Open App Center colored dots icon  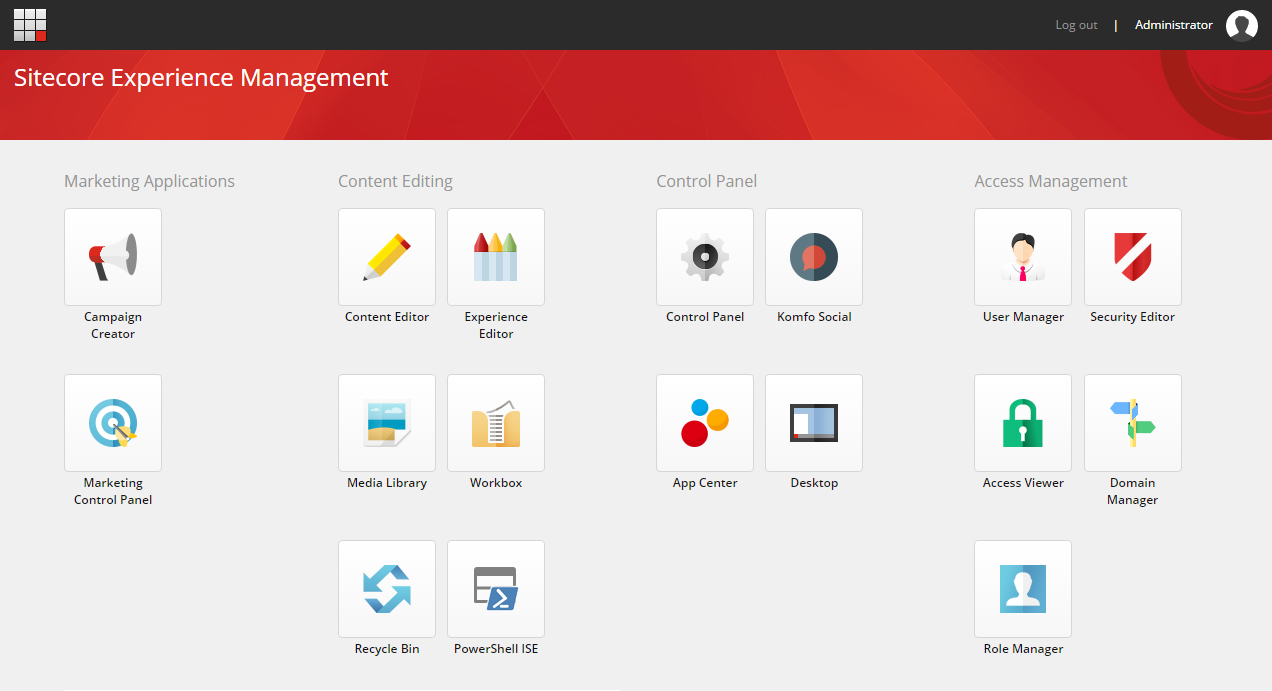(705, 423)
